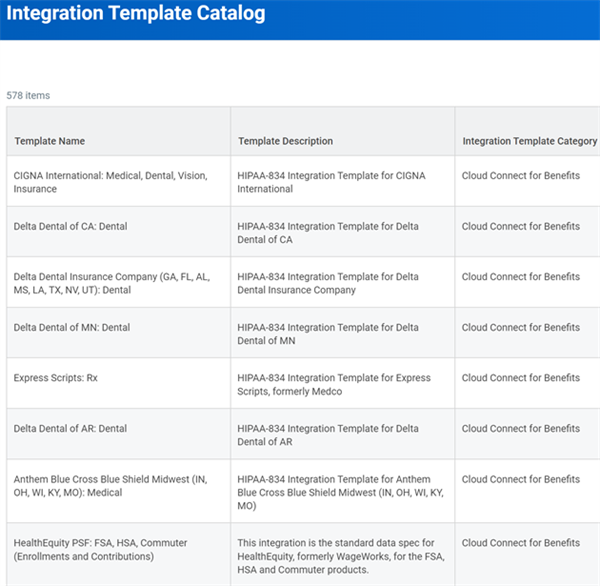600x586 pixels.
Task: Click the '578 items' count label
Action: click(x=28, y=95)
